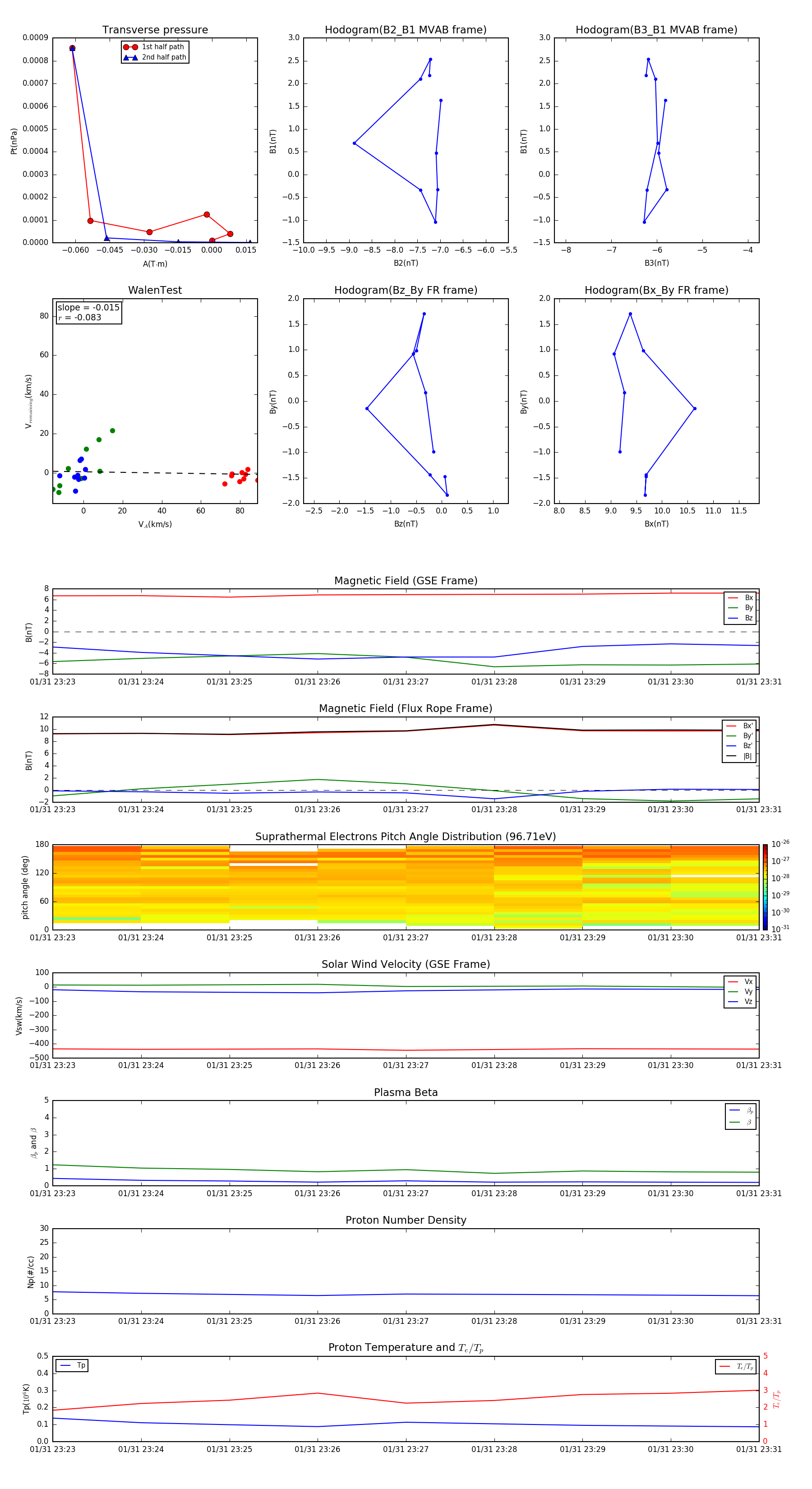This screenshot has width=812, height=1489.
Task: Click the 'Magnetic Field (GSE Frame)' title
Action: (x=406, y=581)
